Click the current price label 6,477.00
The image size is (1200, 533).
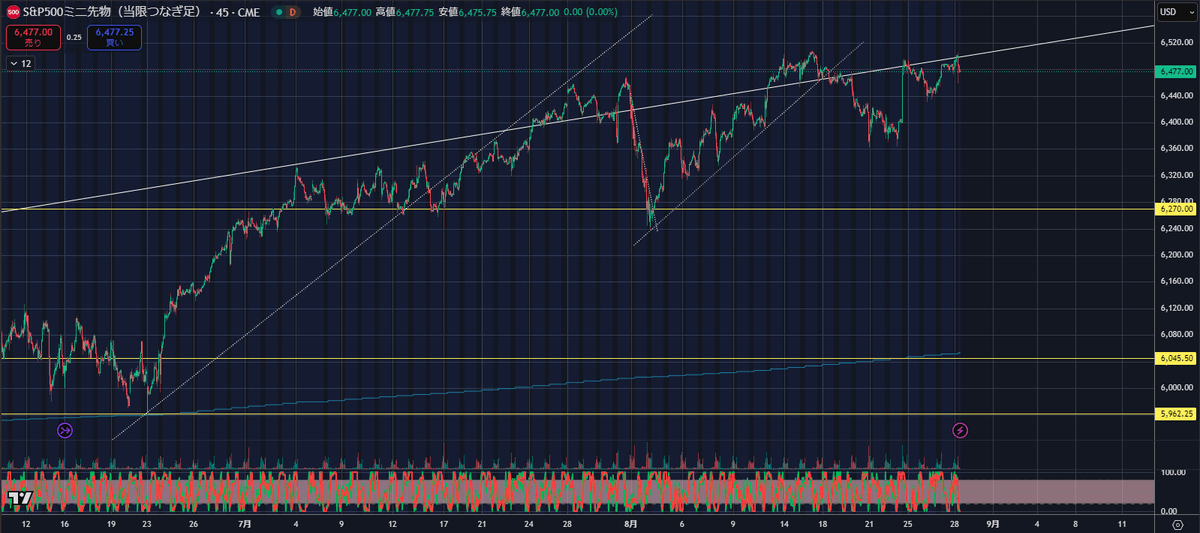point(1175,71)
